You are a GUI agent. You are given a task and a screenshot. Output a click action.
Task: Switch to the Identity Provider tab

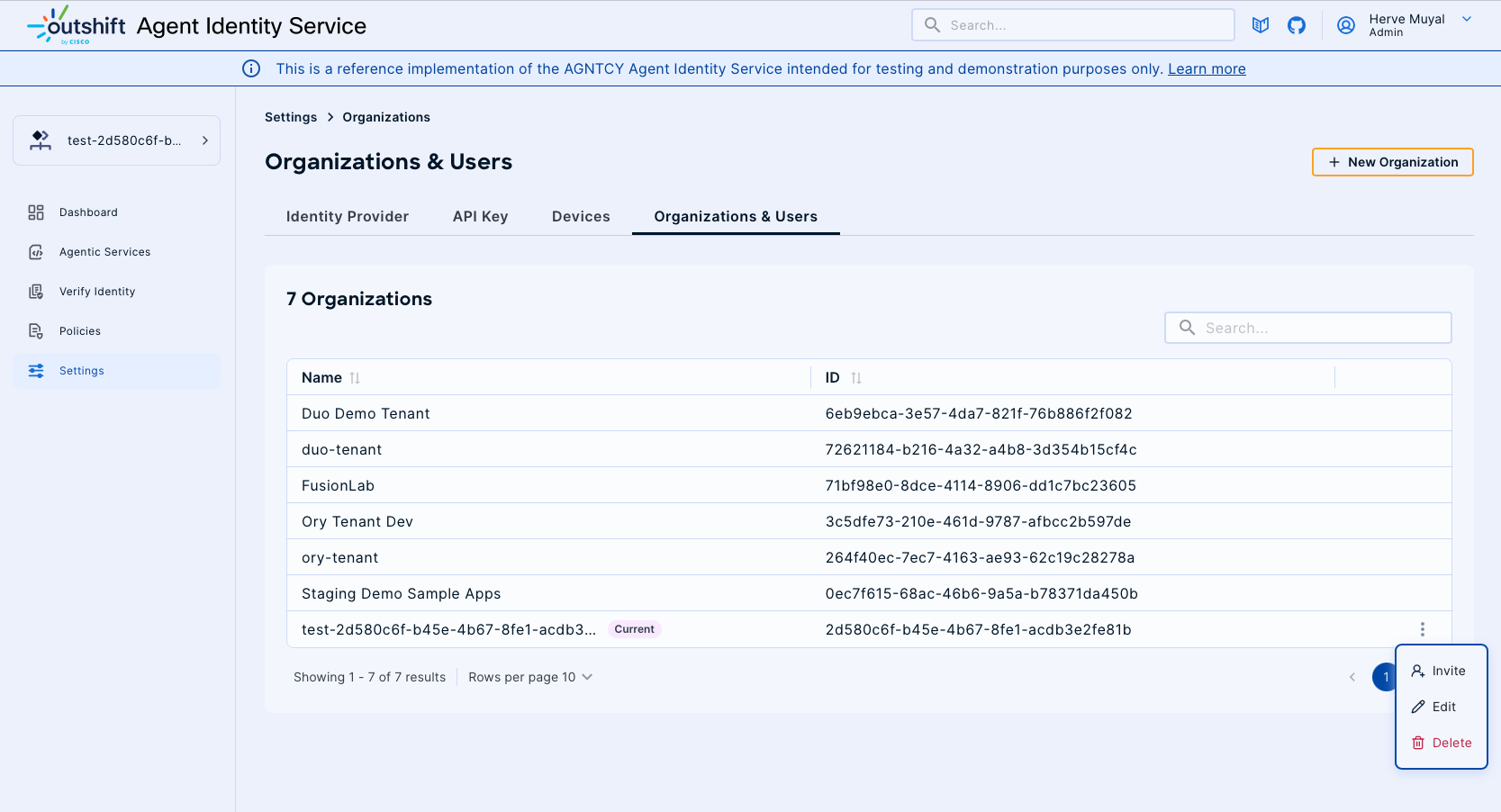click(x=347, y=216)
